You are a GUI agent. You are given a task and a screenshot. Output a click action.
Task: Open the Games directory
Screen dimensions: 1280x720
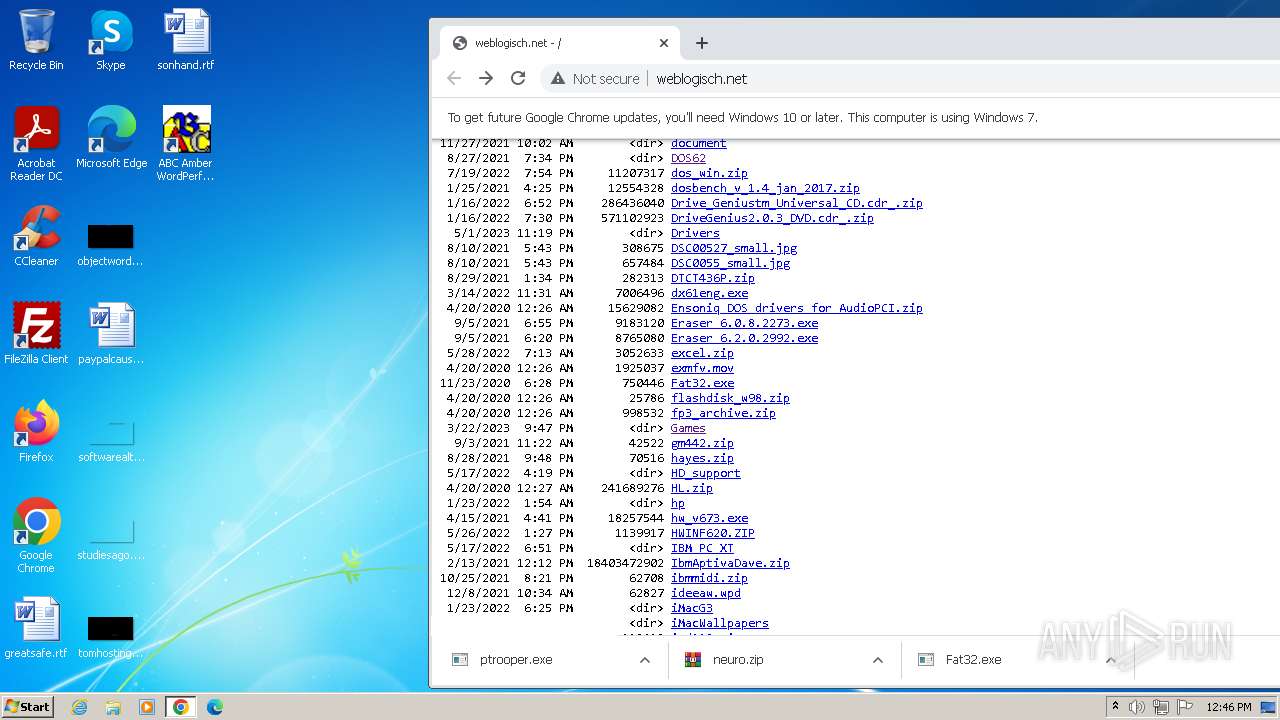point(688,428)
